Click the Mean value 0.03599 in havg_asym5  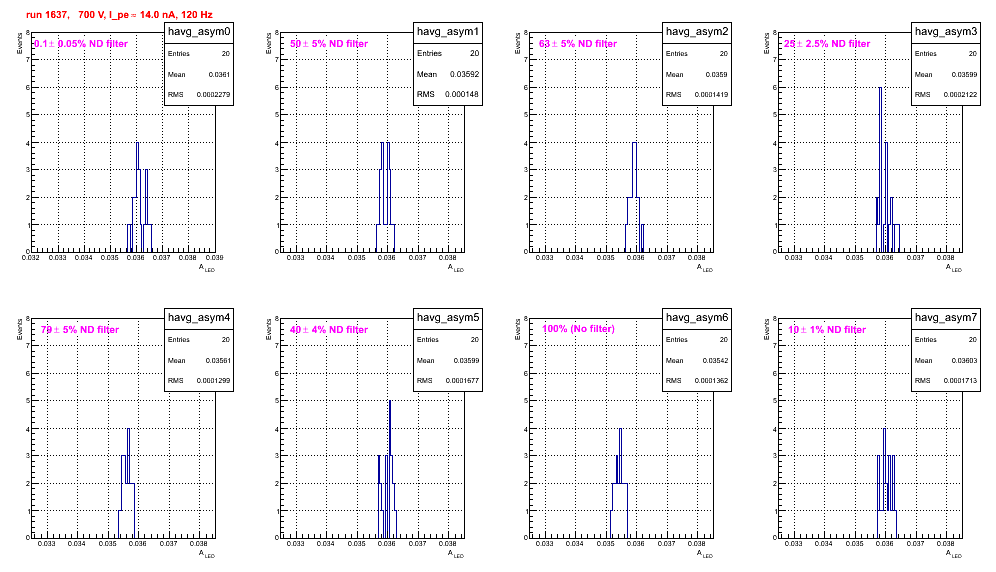(466, 360)
